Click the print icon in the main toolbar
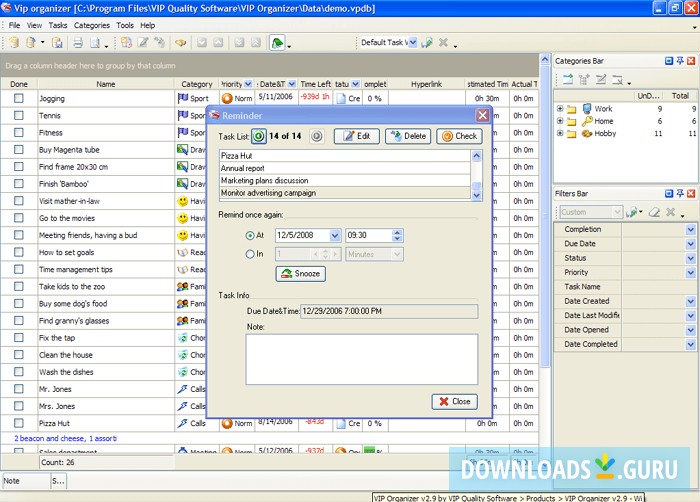Viewport: 700px width, 502px height. tap(76, 43)
